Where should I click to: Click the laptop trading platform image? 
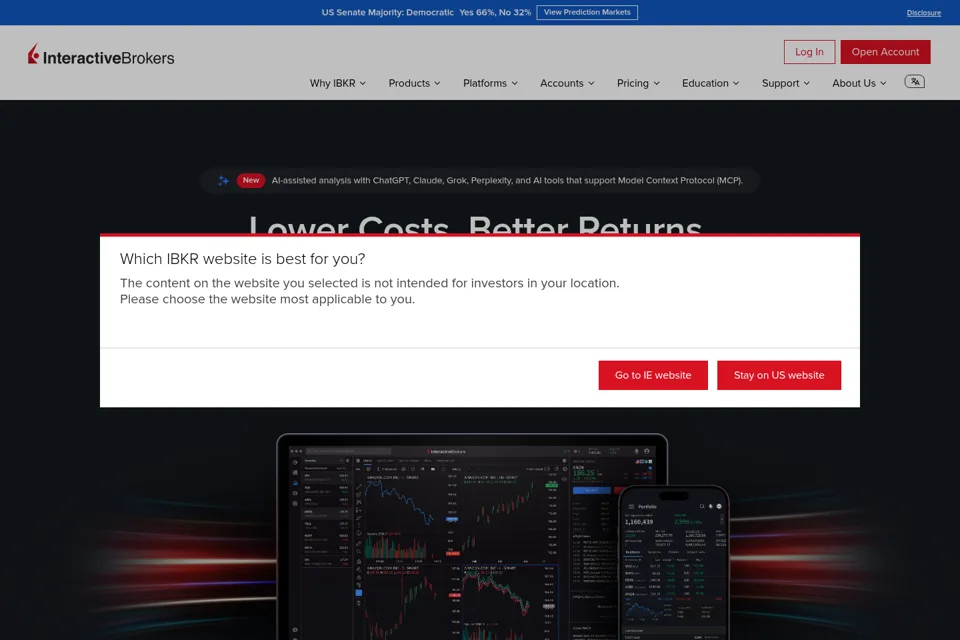(471, 536)
